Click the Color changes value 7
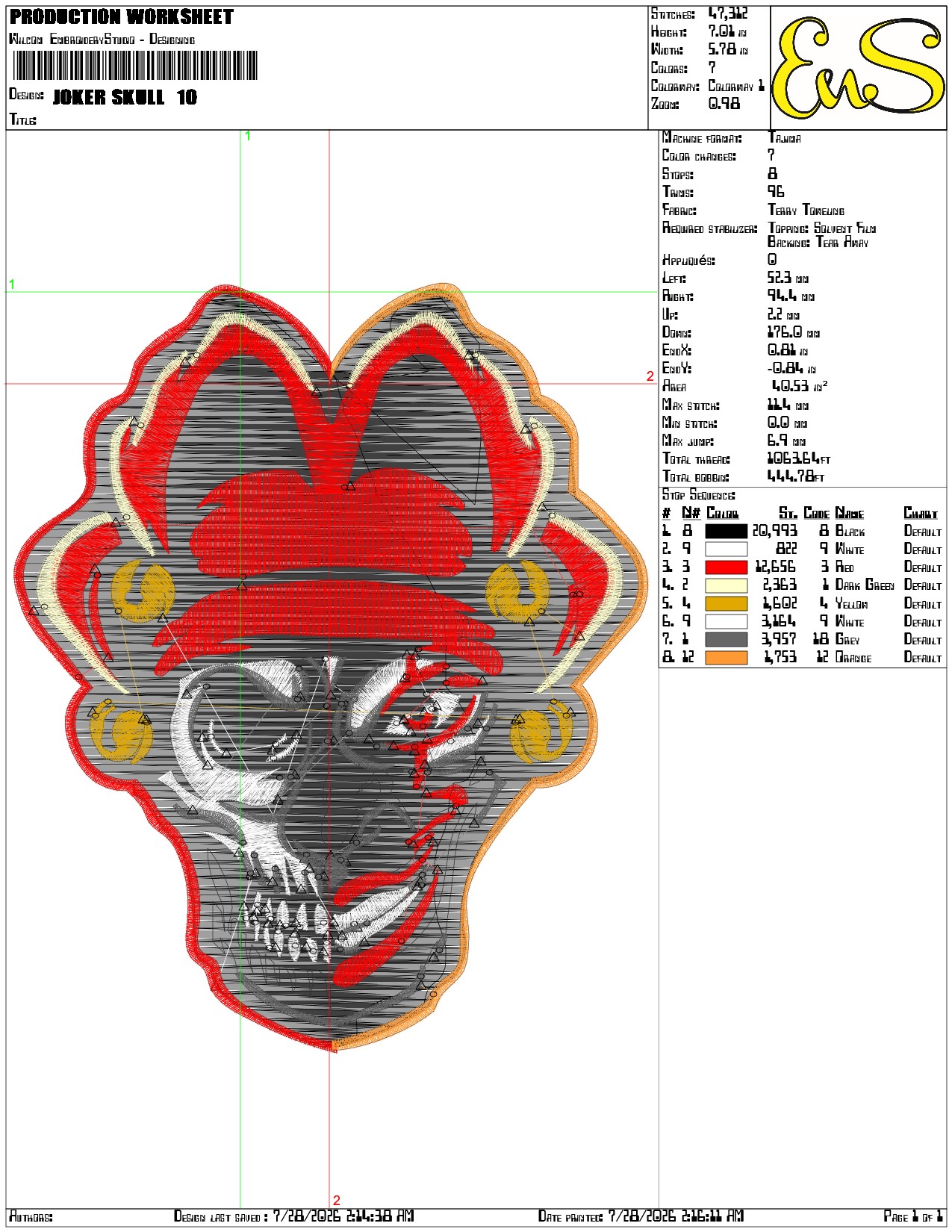This screenshot has height=1232, width=952. (x=771, y=155)
